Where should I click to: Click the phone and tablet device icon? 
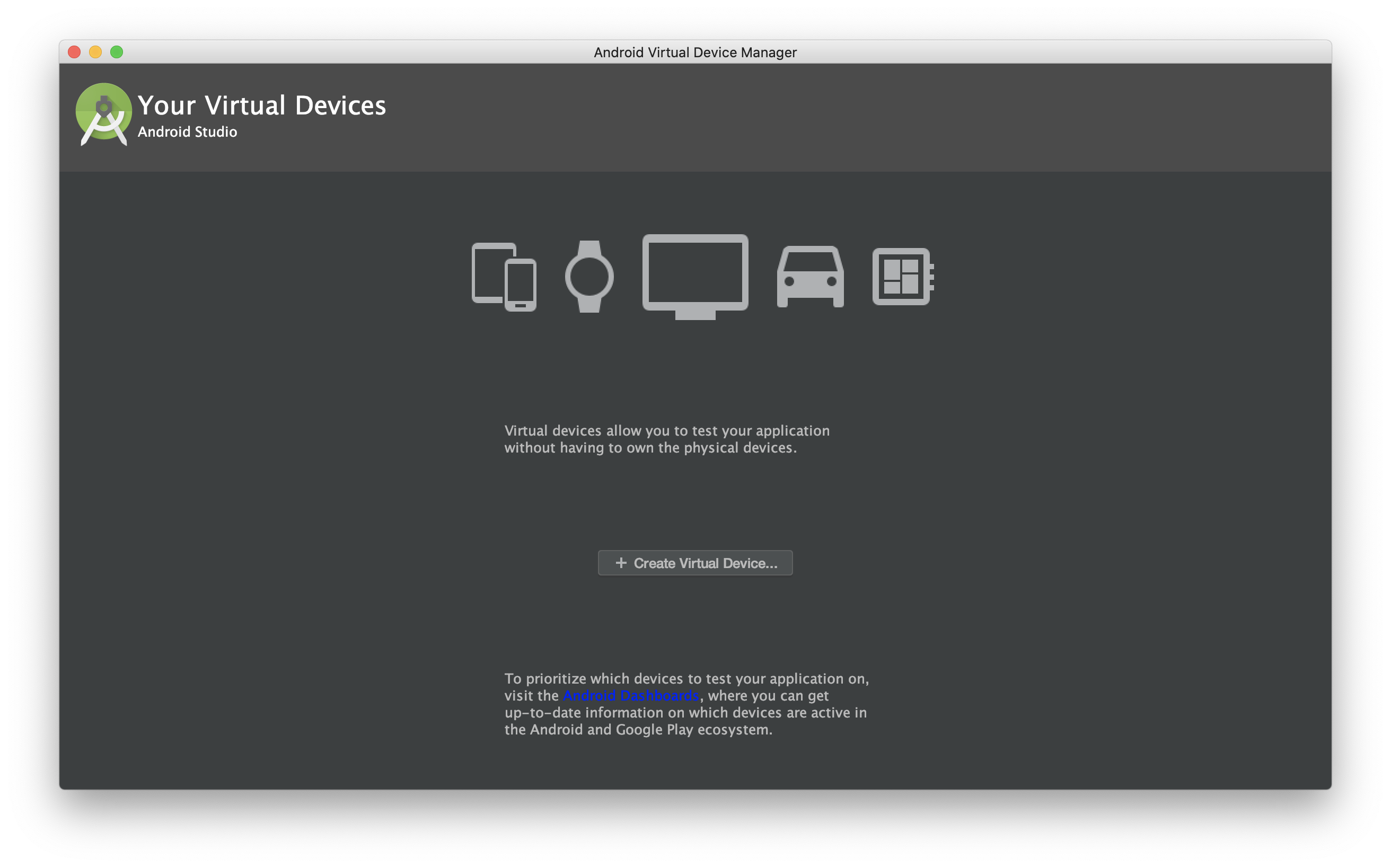point(504,277)
